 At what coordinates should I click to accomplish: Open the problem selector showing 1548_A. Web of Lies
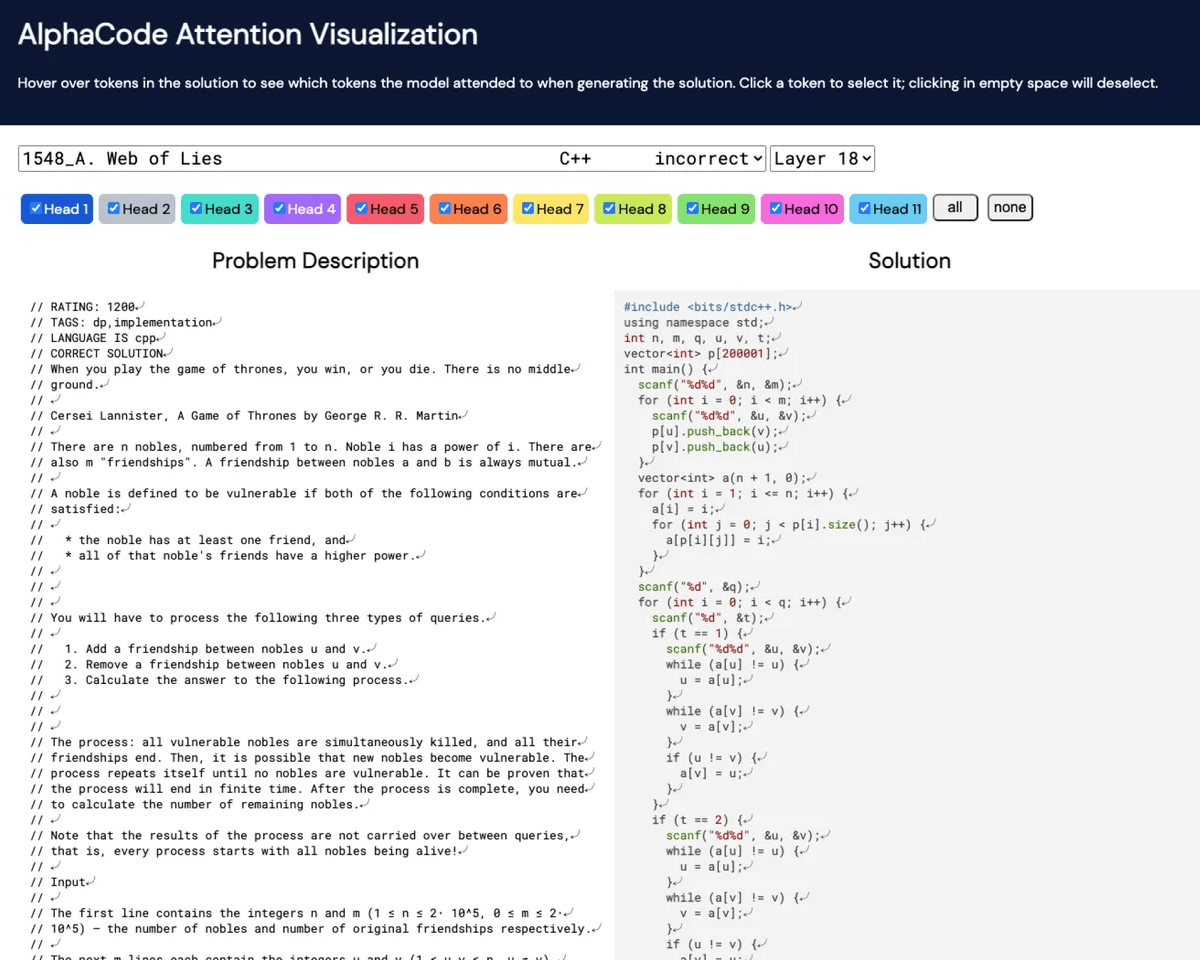[x=392, y=158]
